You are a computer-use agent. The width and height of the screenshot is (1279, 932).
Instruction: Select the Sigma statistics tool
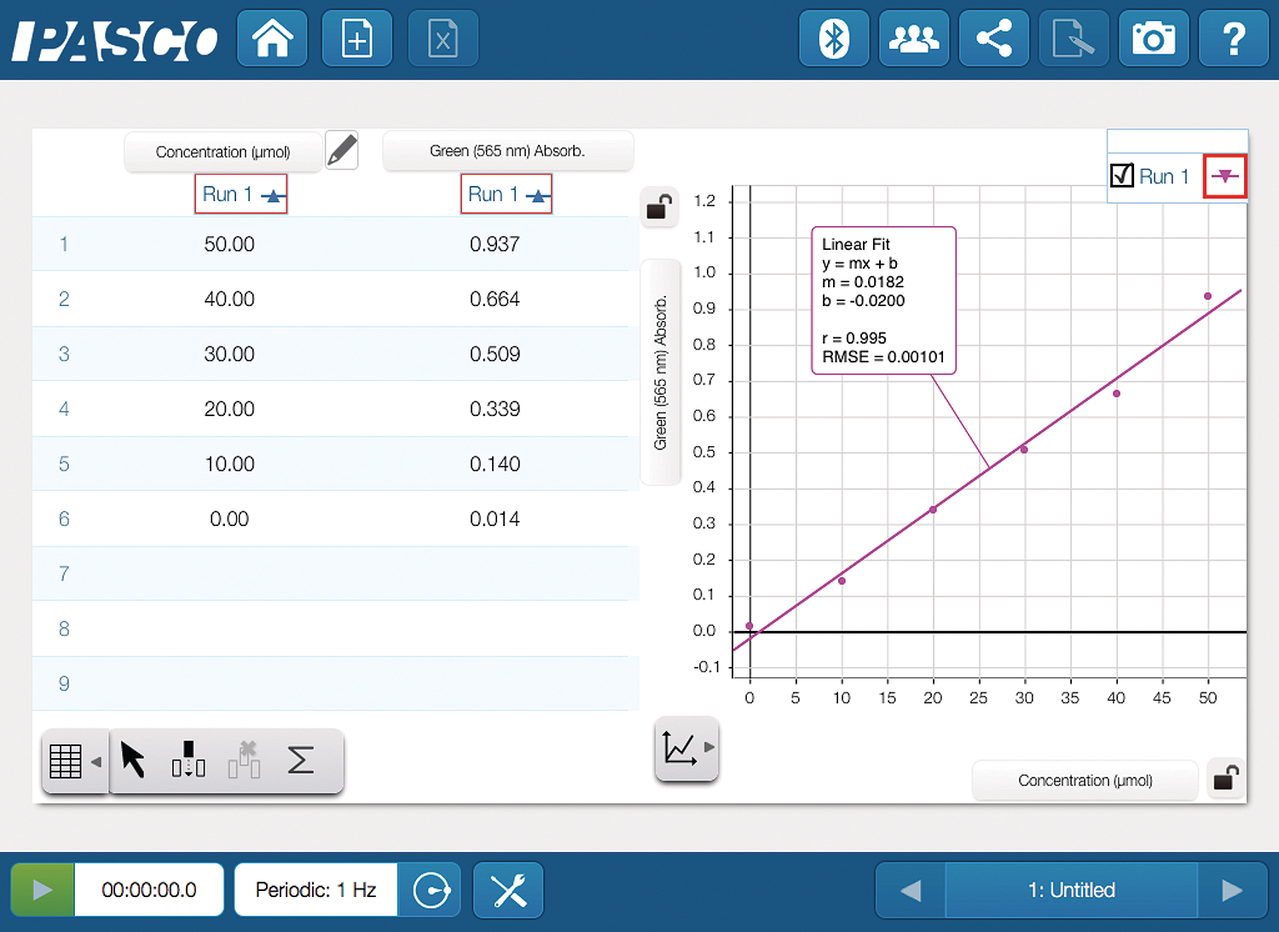click(x=301, y=761)
